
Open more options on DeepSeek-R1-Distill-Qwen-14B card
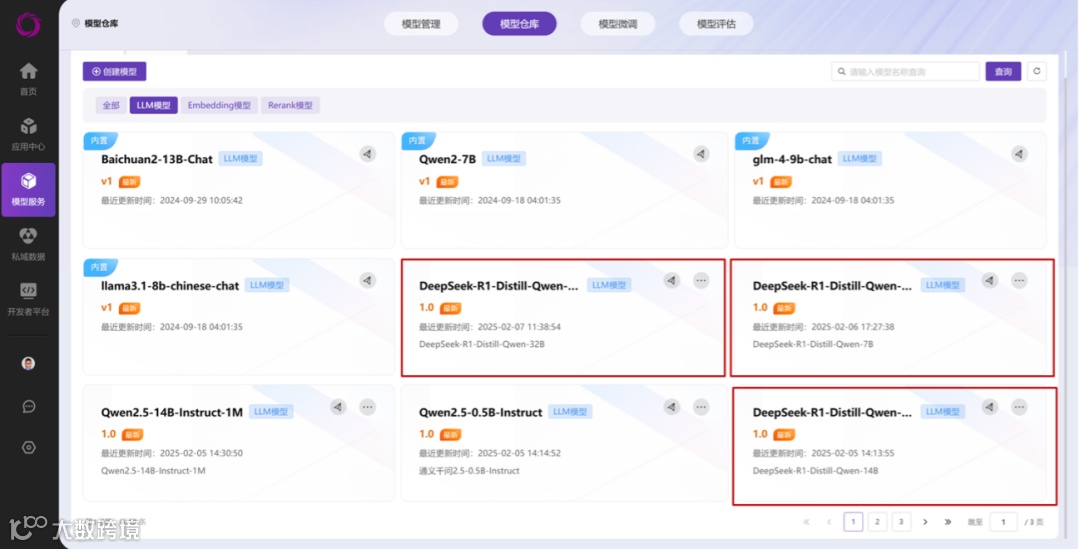(1019, 407)
